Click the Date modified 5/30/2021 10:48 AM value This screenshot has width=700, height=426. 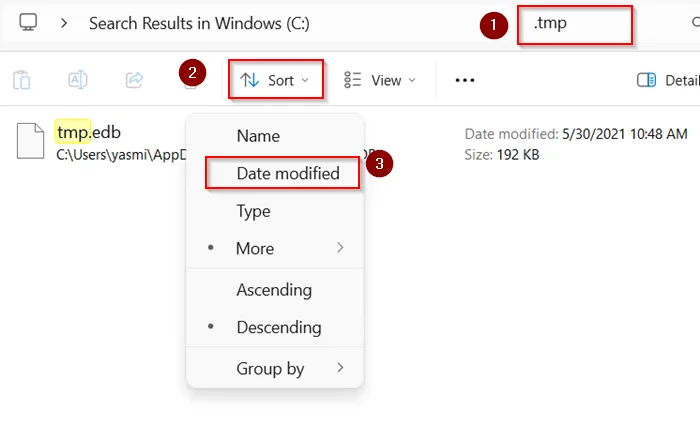(x=625, y=134)
